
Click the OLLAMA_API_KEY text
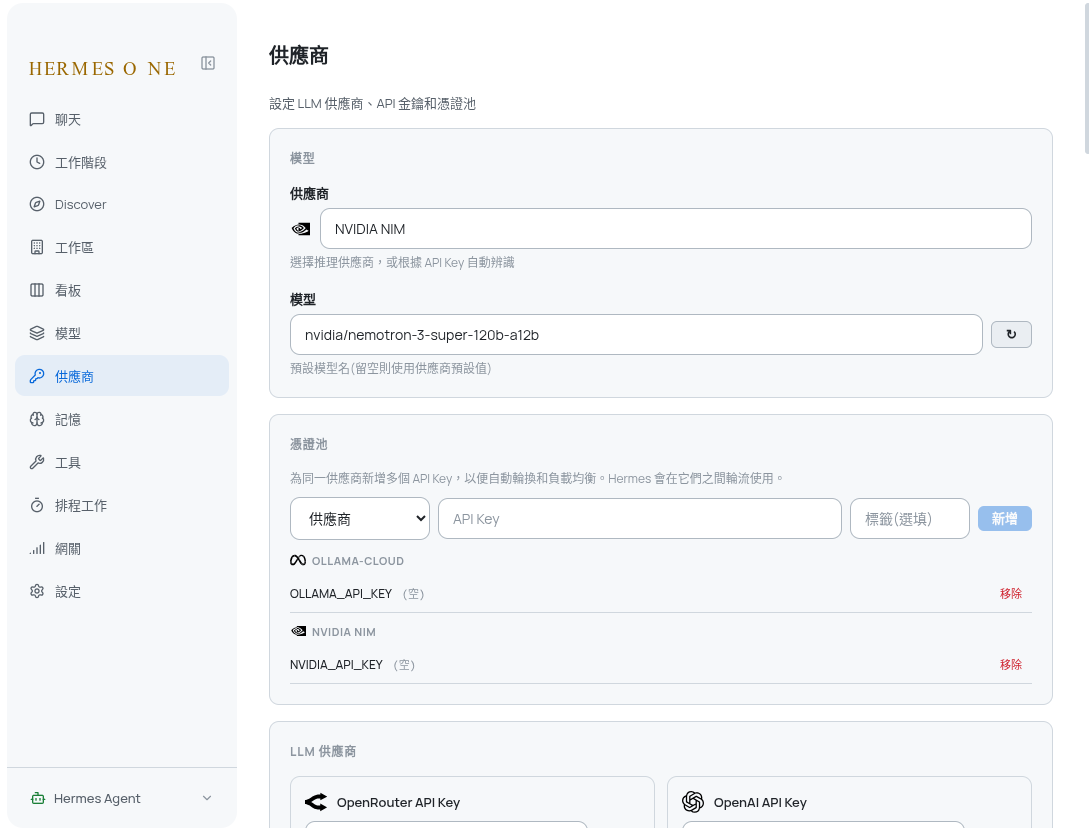pos(341,594)
